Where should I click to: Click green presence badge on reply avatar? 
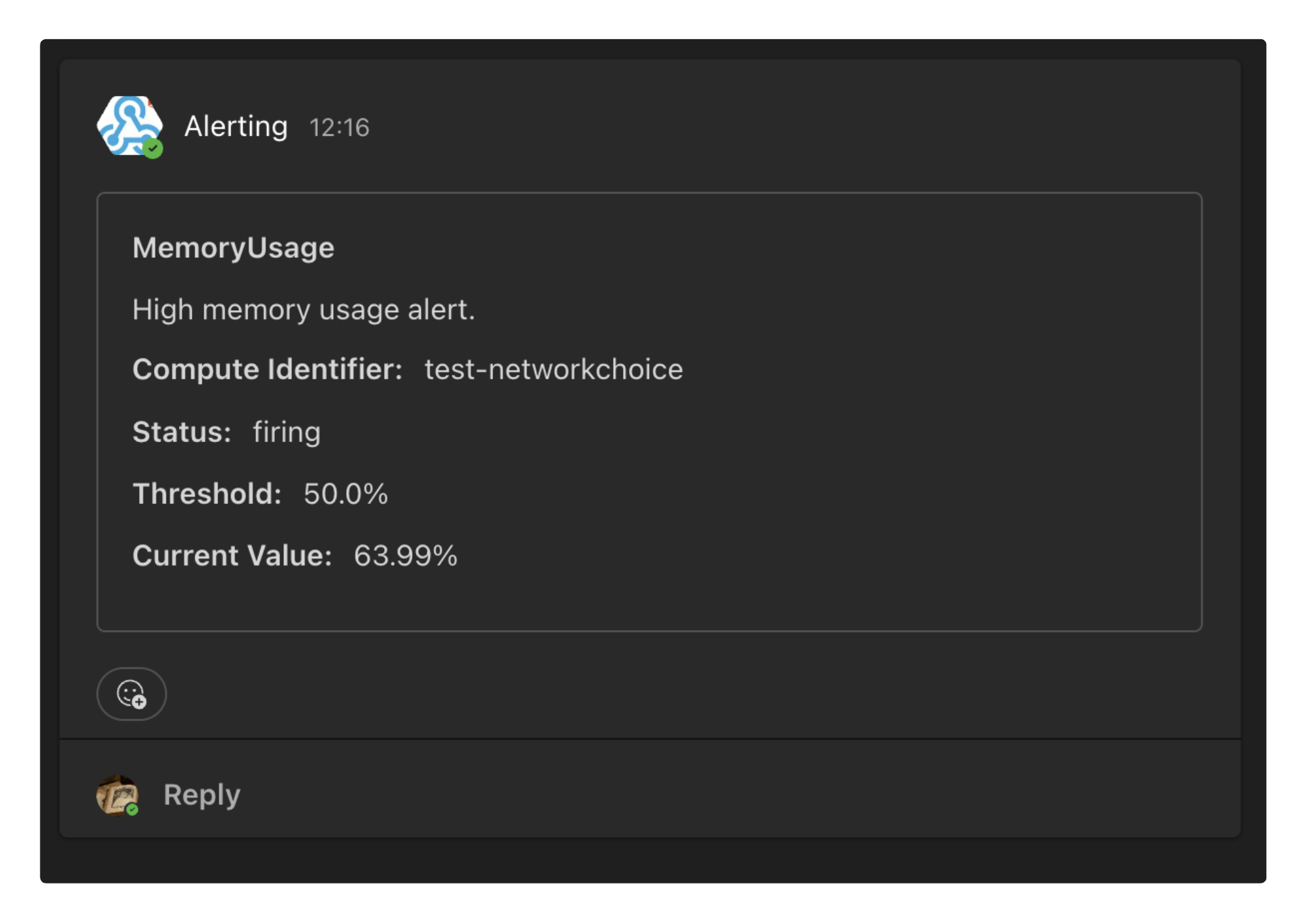coord(133,810)
